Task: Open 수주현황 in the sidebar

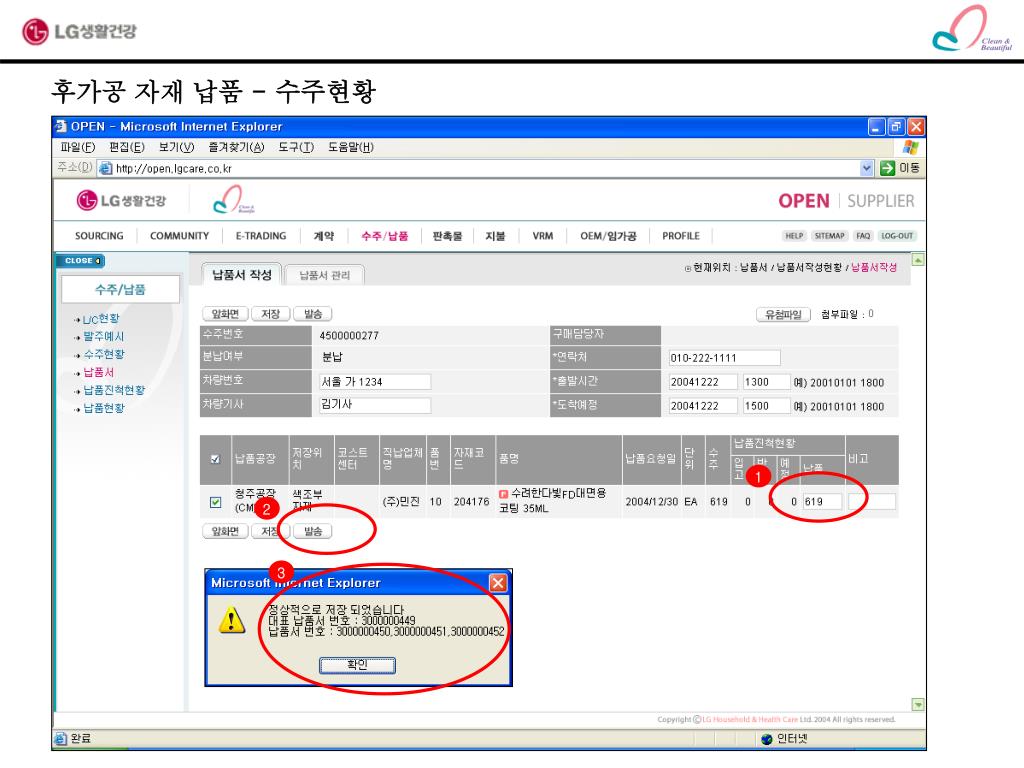Action: (x=103, y=354)
